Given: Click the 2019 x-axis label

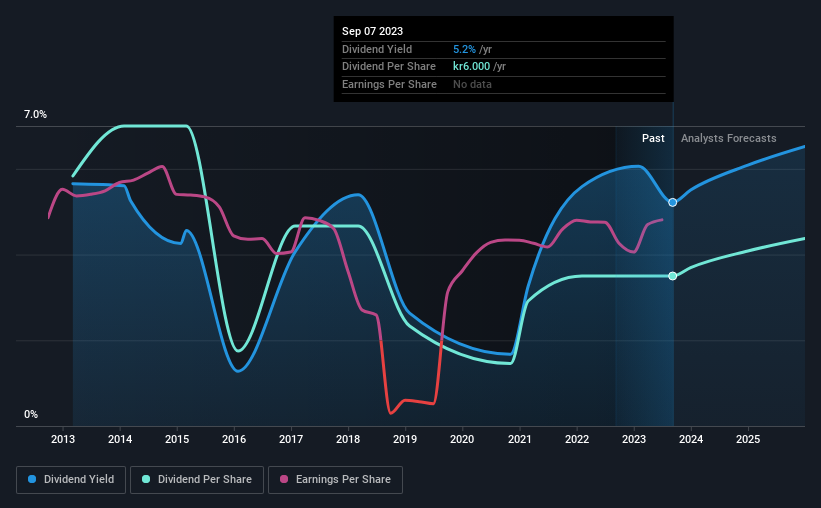Looking at the screenshot, I should pos(405,439).
